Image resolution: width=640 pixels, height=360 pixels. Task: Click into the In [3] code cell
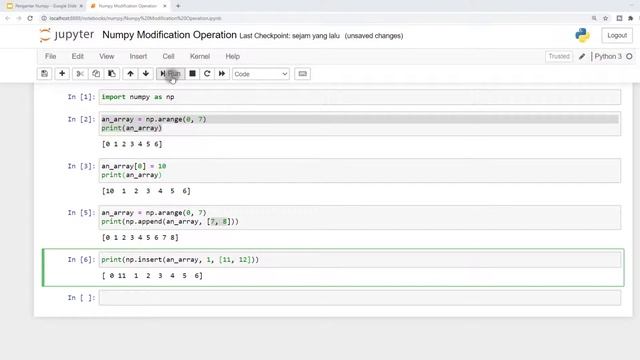pyautogui.click(x=360, y=171)
